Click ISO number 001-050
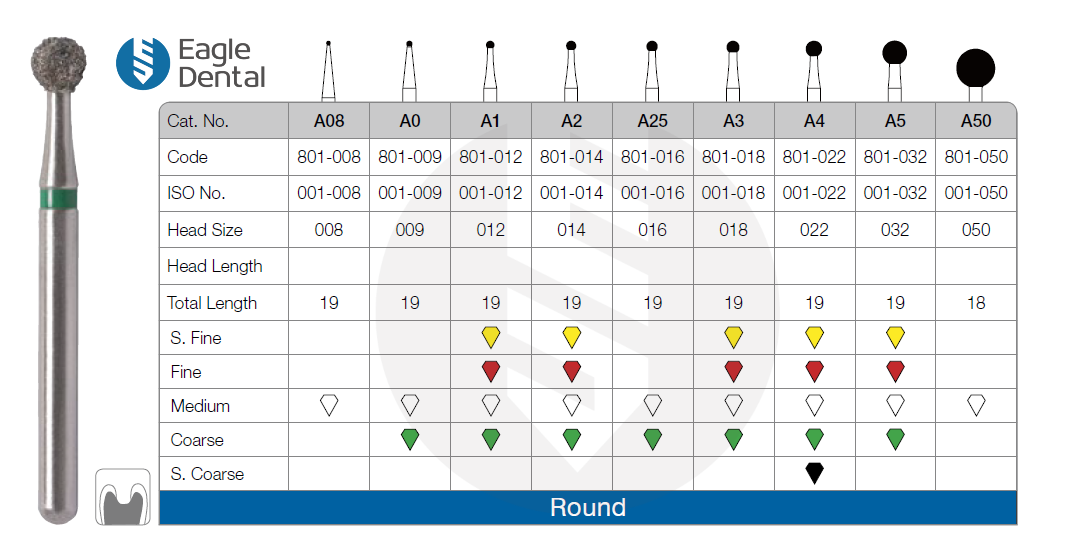 [x=976, y=193]
